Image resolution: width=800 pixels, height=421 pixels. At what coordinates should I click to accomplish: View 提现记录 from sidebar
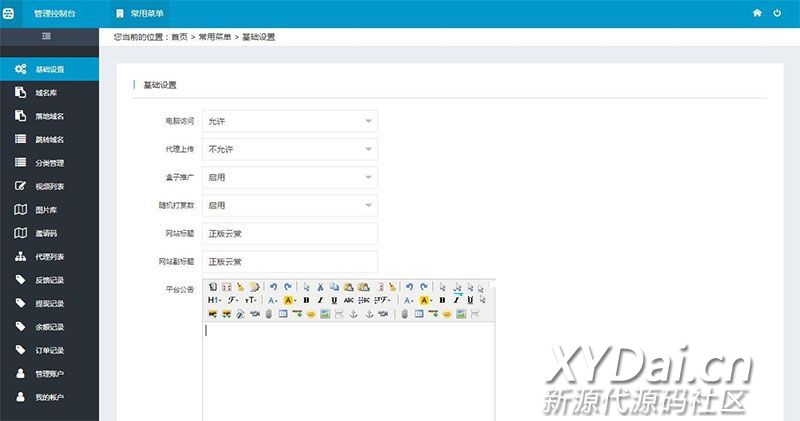tap(49, 304)
